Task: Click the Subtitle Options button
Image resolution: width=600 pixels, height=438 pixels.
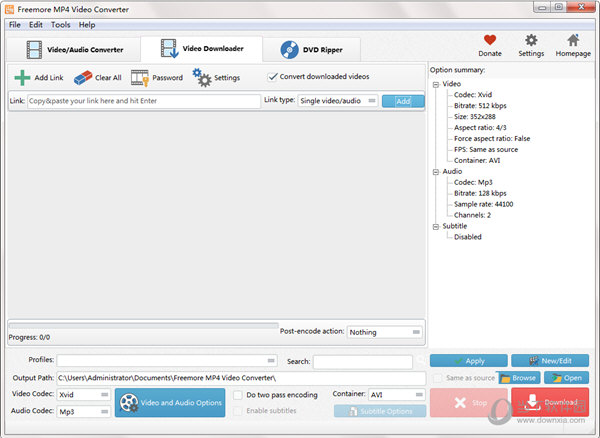Action: coord(380,411)
